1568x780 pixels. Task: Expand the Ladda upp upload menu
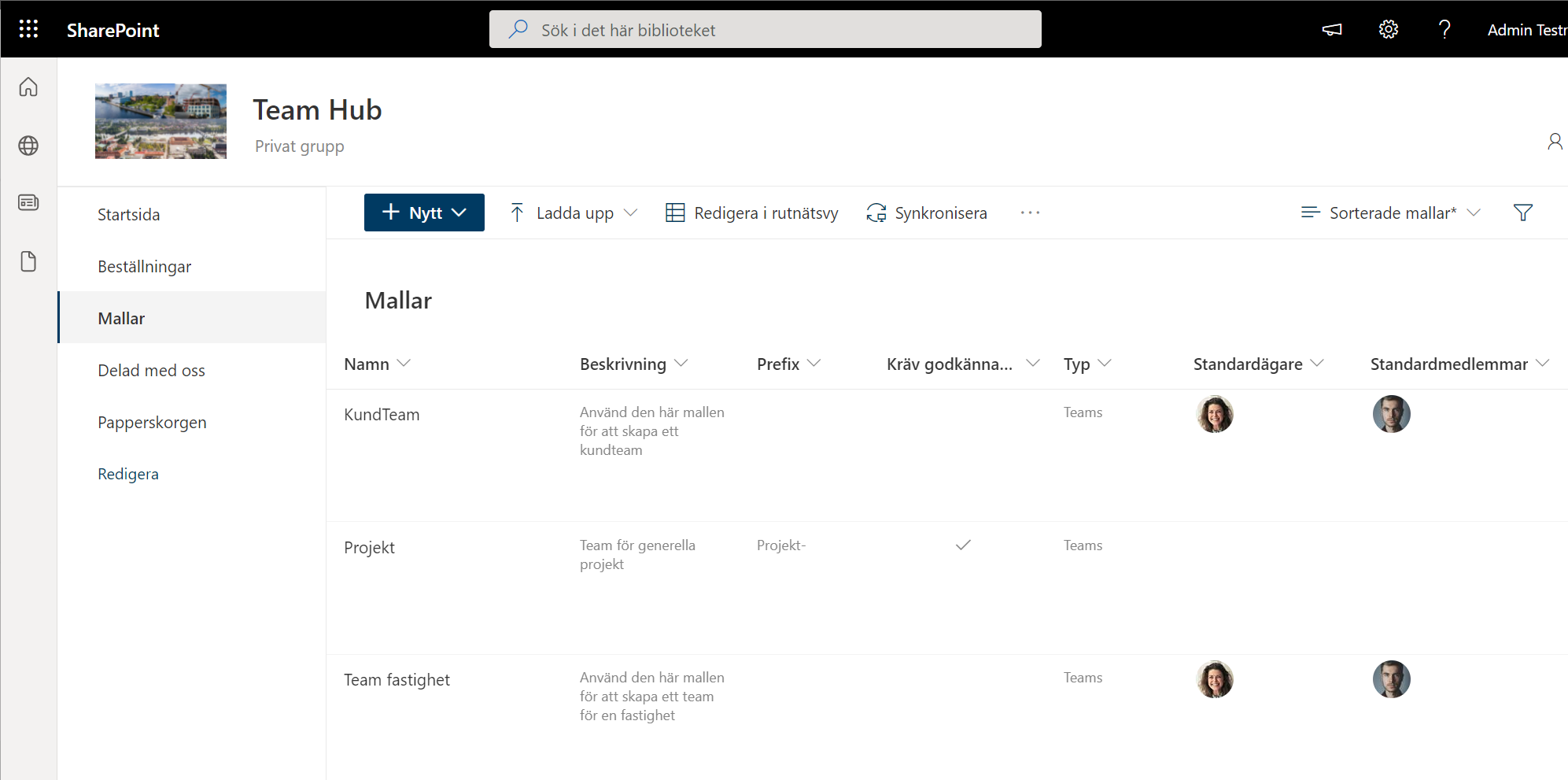coord(574,213)
